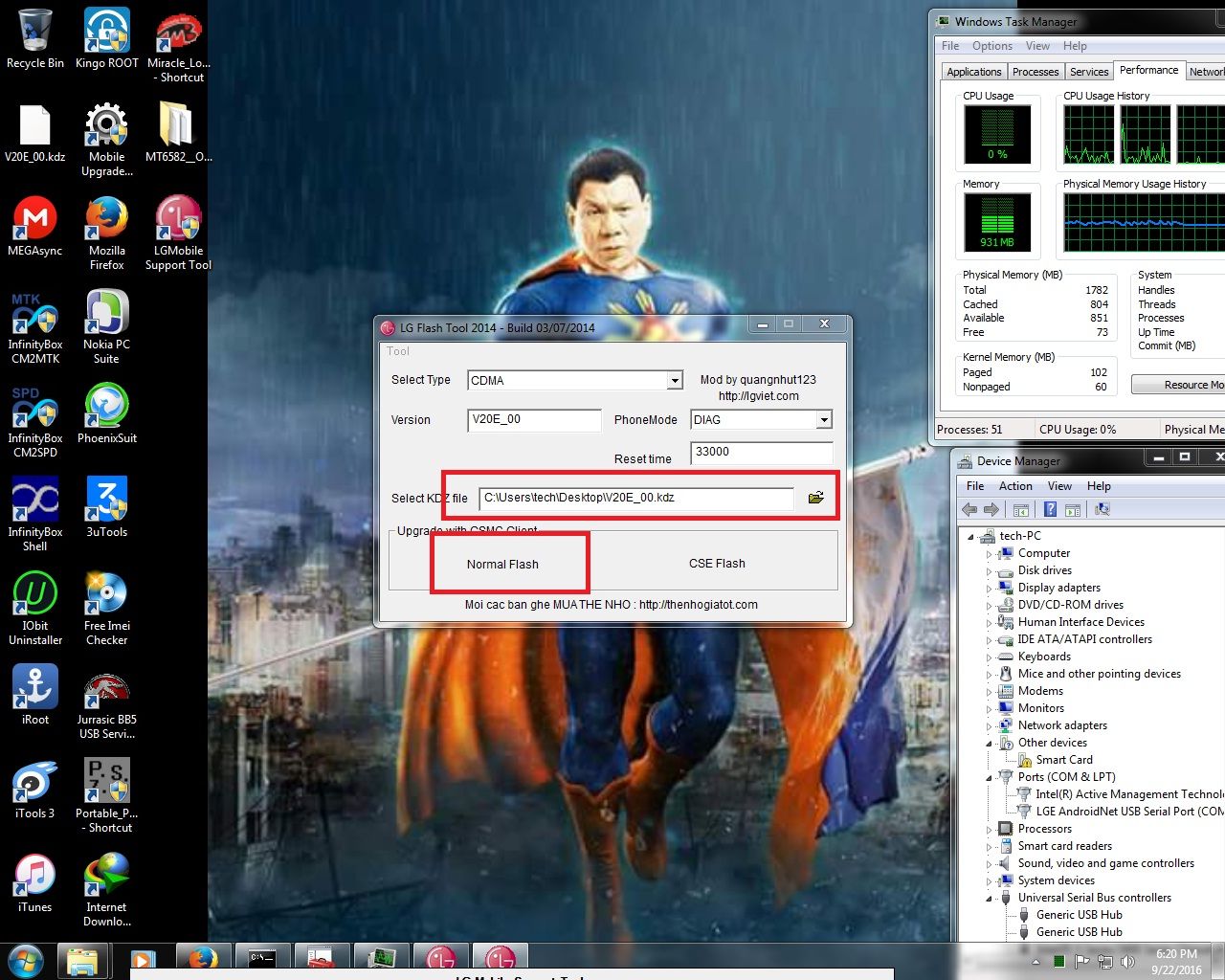Click the CSE Flash button
1225x980 pixels.
(x=717, y=564)
